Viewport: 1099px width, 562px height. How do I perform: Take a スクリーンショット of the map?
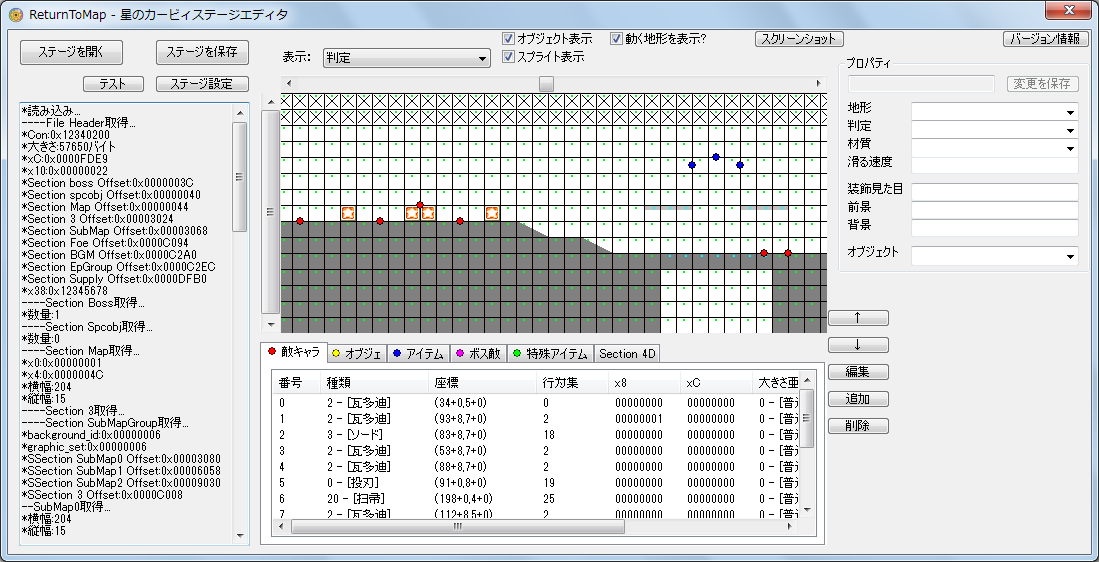(799, 39)
